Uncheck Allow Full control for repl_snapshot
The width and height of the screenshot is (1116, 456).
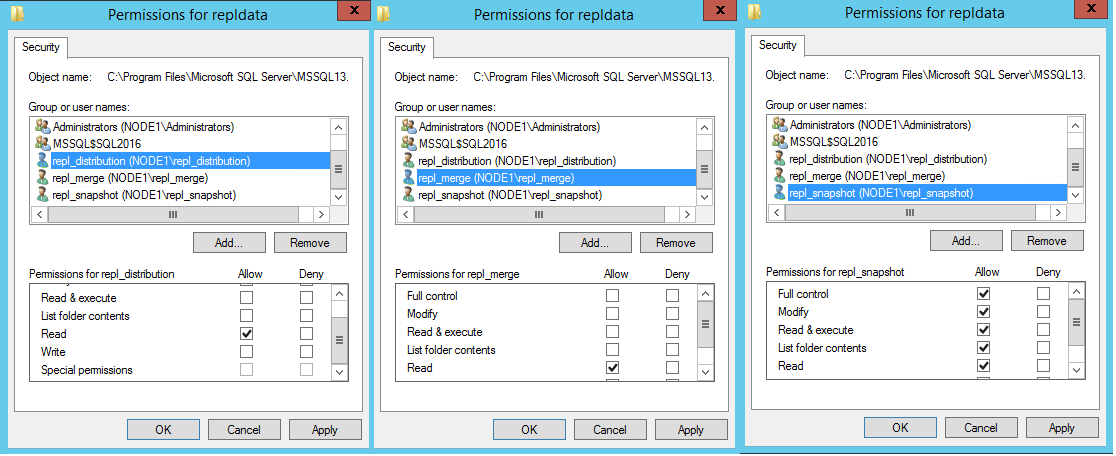pos(983,294)
